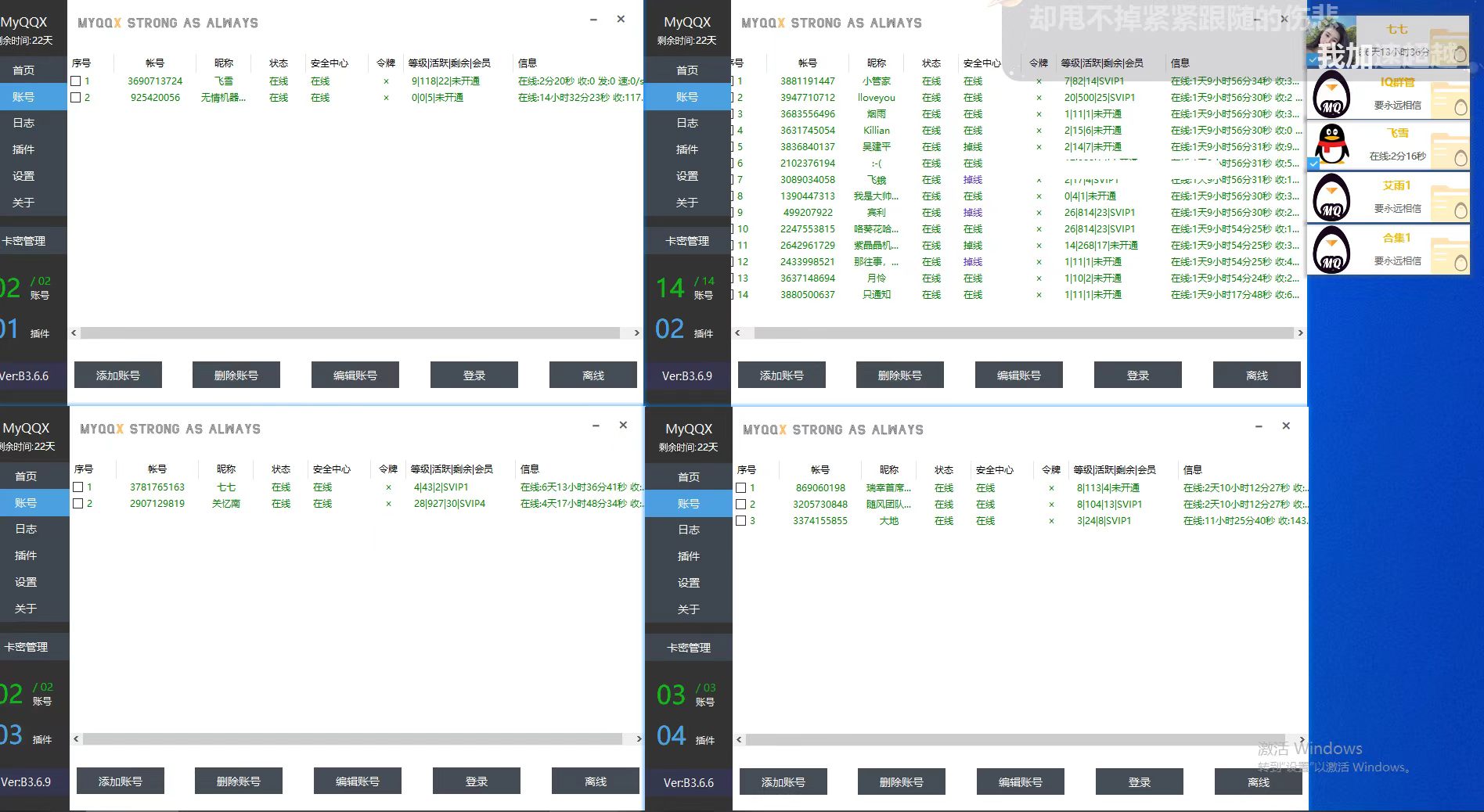Click 编辑账号 in the 关忆南 window

[358, 781]
